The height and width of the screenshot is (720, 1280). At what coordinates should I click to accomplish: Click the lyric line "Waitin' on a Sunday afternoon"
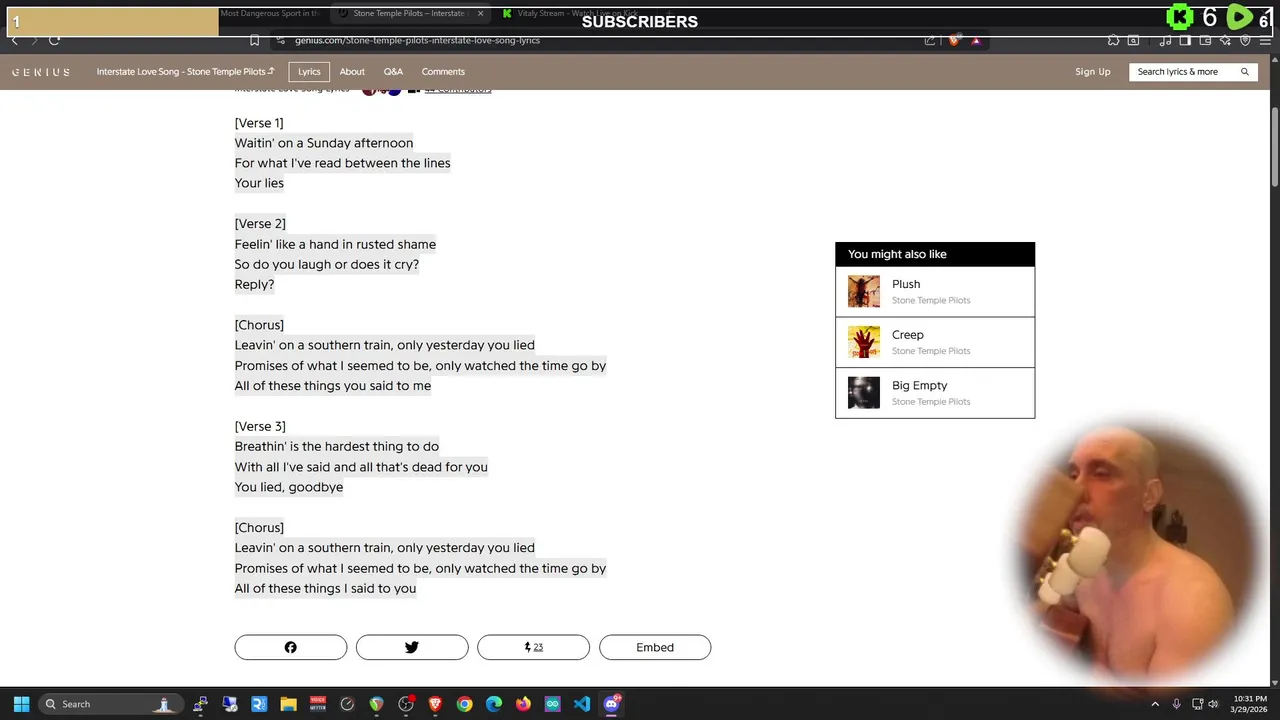click(324, 143)
